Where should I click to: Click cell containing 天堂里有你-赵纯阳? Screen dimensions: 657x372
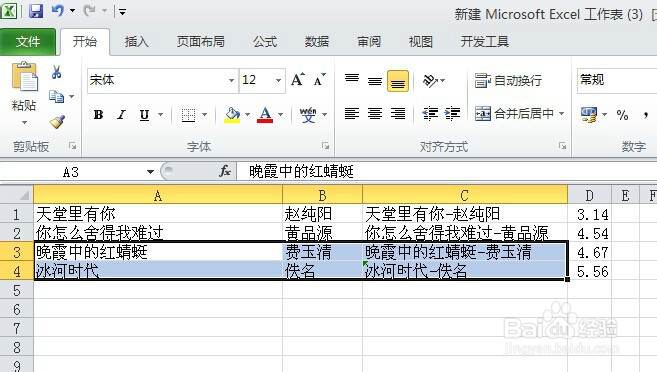pos(465,214)
